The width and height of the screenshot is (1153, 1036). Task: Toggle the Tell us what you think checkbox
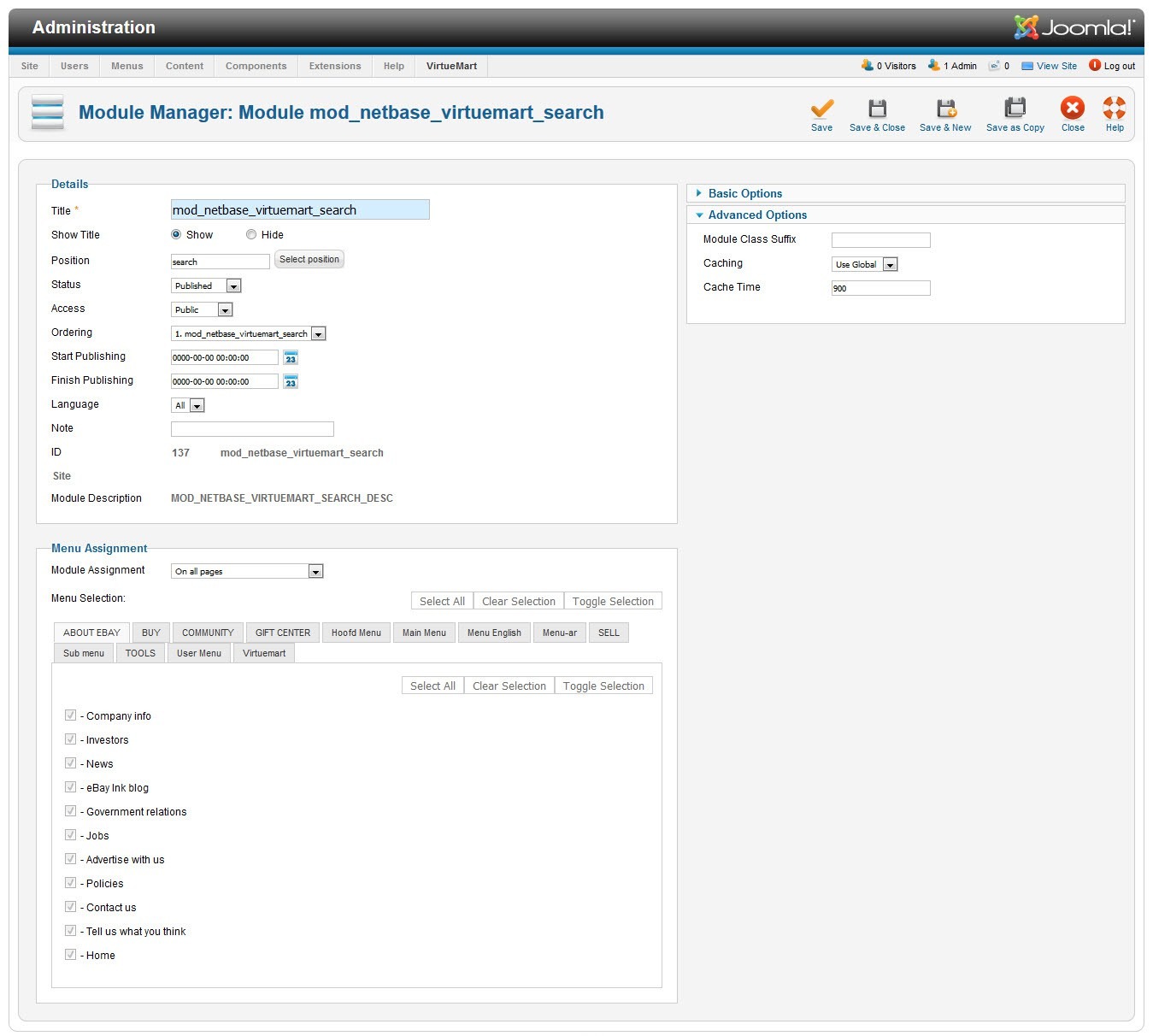(x=70, y=931)
